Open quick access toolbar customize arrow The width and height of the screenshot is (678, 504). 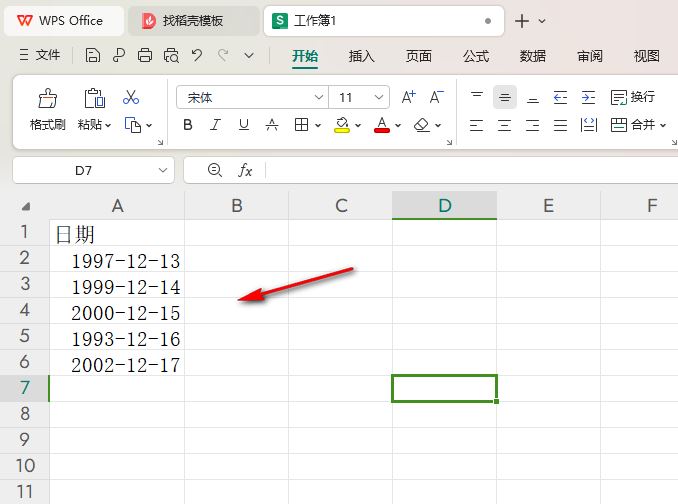(x=249, y=56)
